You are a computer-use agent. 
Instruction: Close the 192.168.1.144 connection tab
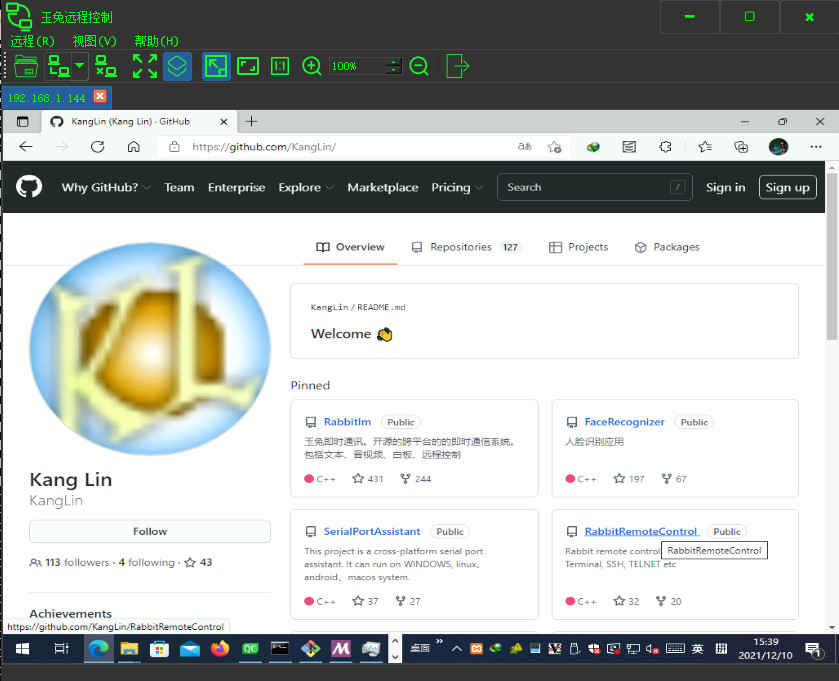[x=100, y=96]
